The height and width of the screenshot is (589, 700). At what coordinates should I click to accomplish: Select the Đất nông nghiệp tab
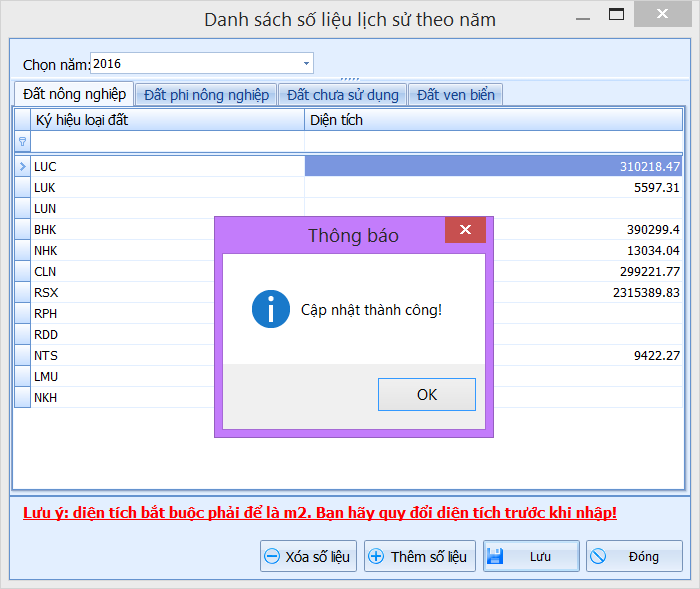click(75, 94)
